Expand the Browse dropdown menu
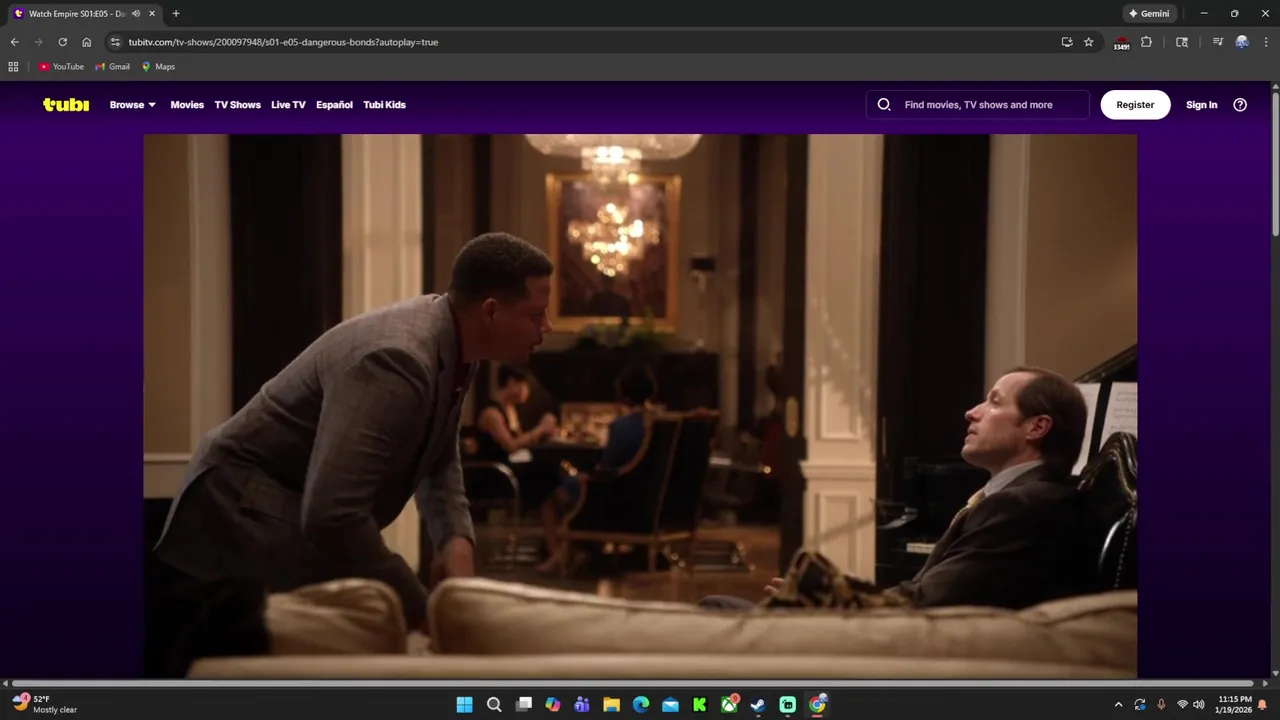Viewport: 1280px width, 720px height. [133, 105]
